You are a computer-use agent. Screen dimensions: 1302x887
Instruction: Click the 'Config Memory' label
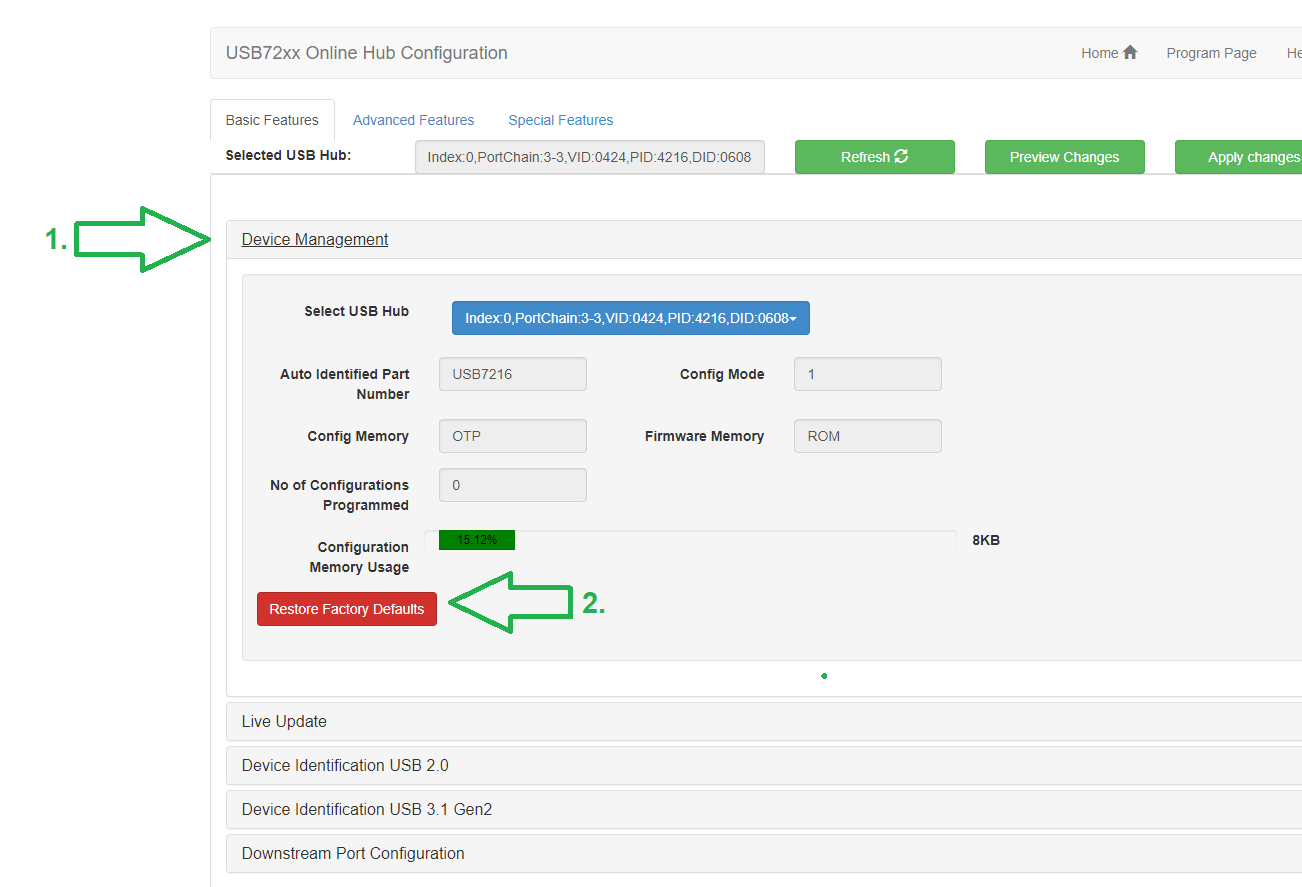click(358, 436)
